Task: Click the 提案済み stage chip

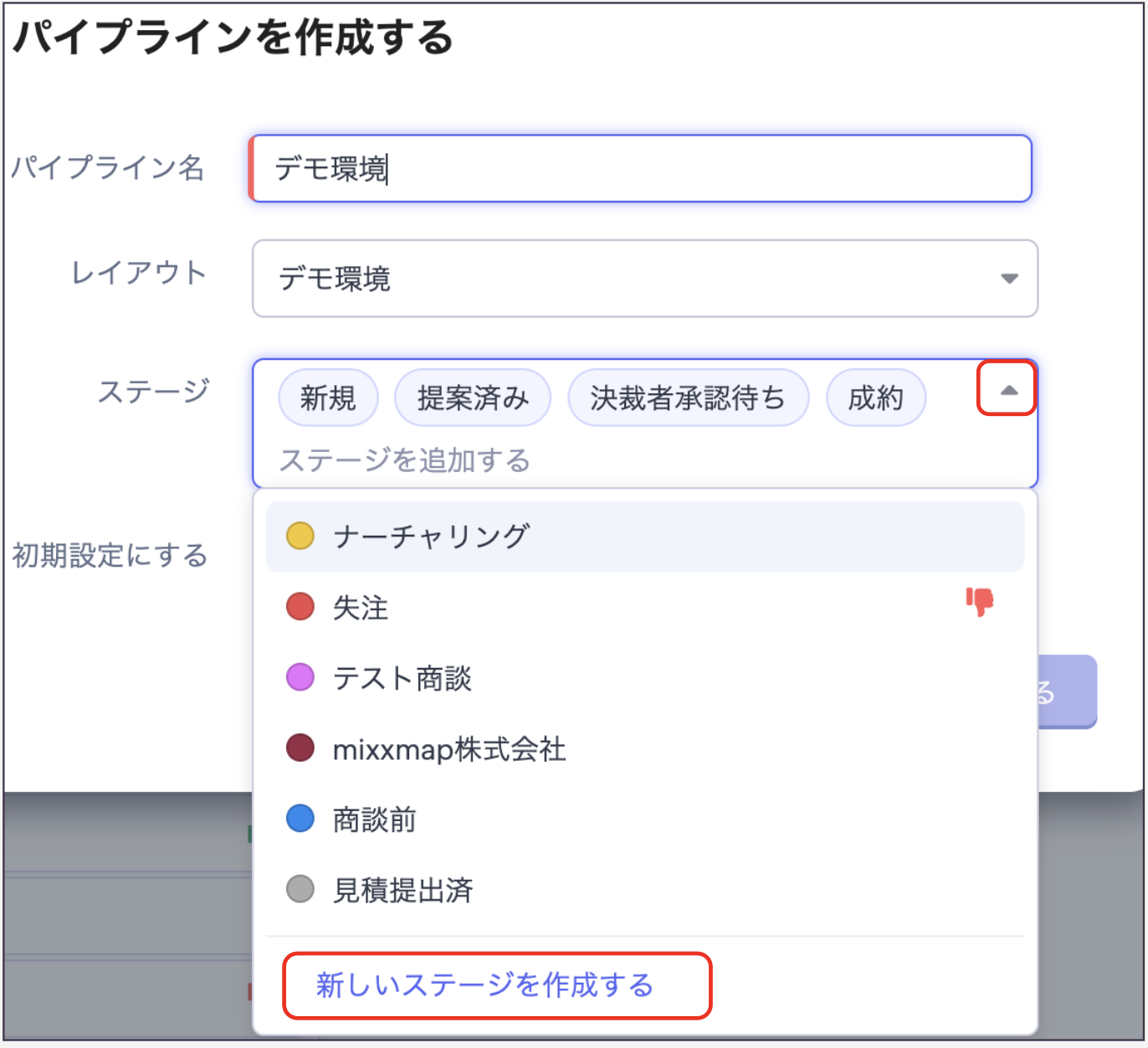Action: (x=473, y=398)
